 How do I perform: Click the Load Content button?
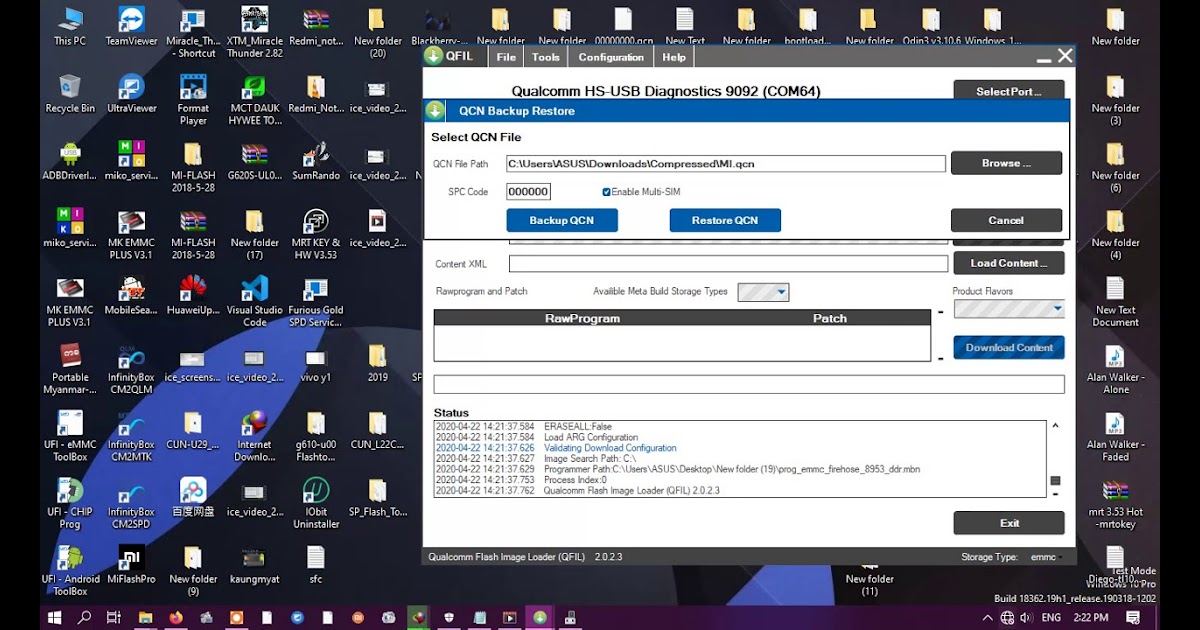click(1009, 263)
